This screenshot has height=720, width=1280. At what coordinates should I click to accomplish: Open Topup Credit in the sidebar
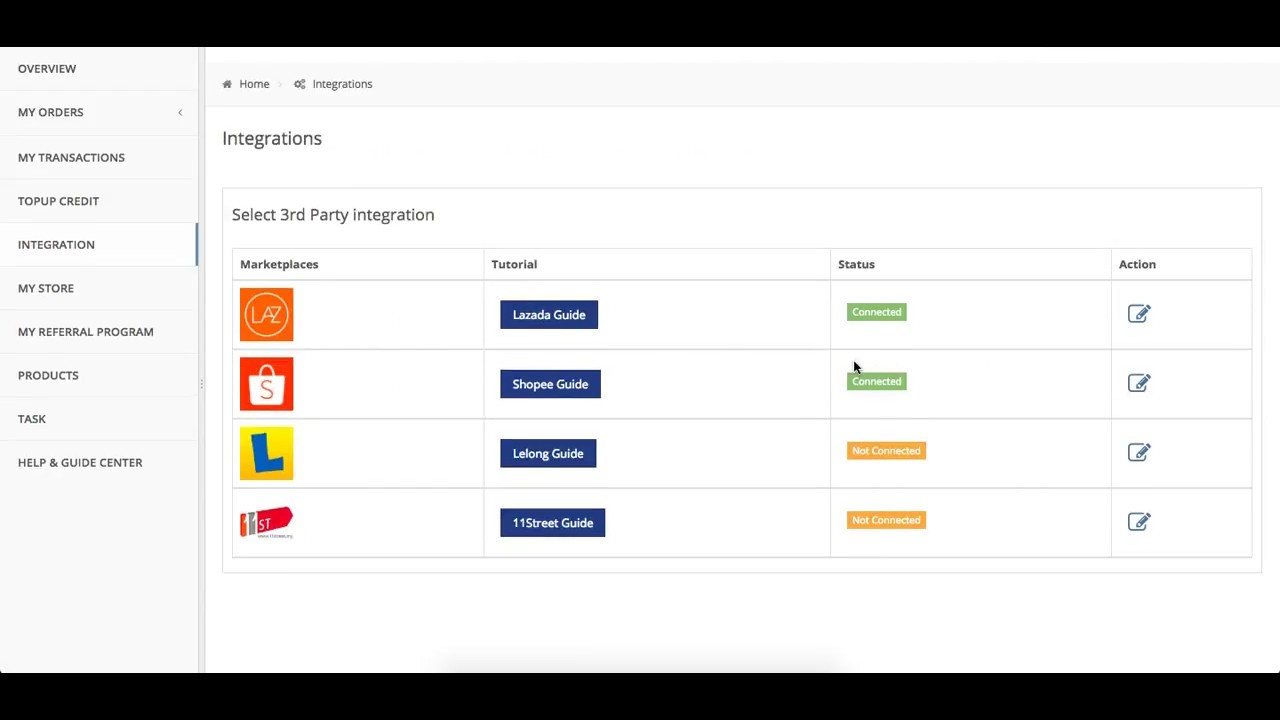[x=99, y=201]
